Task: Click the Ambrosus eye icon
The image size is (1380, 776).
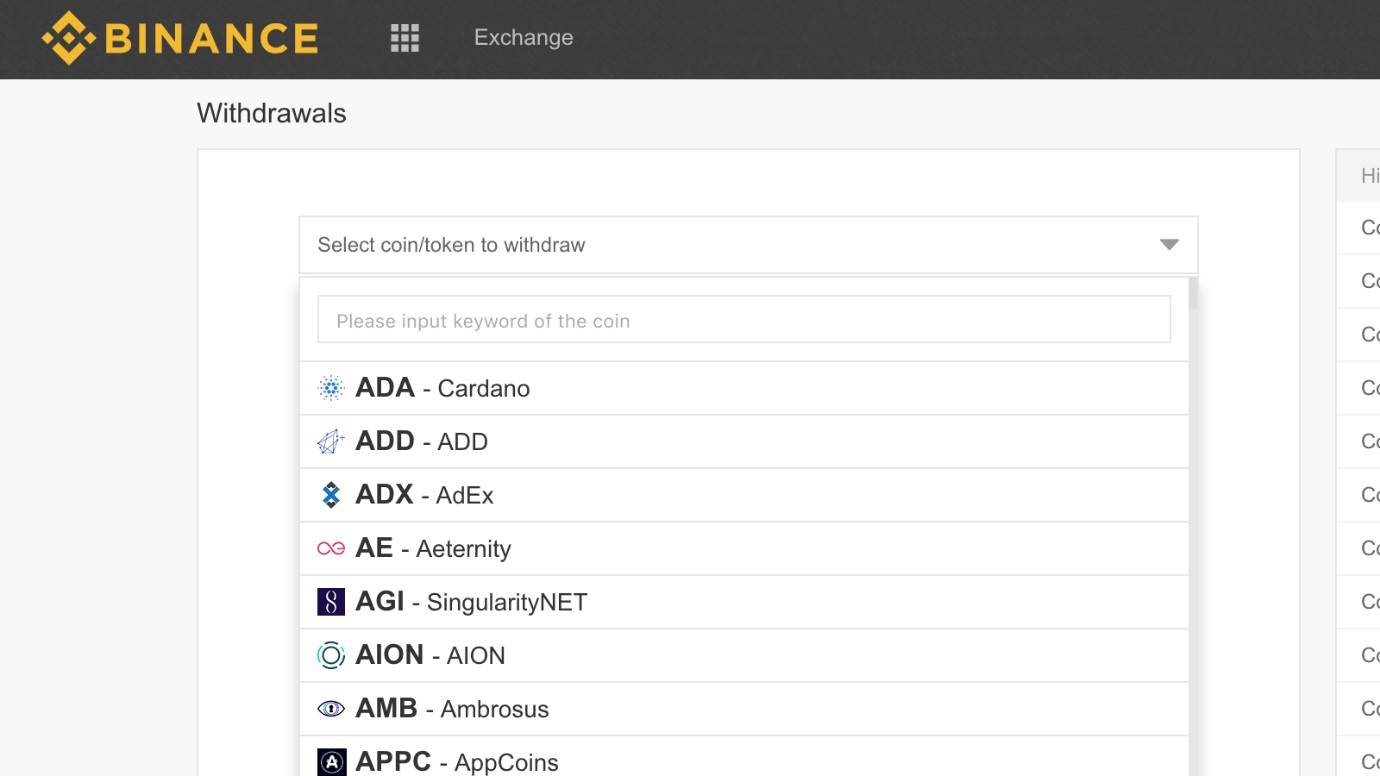Action: pos(331,709)
